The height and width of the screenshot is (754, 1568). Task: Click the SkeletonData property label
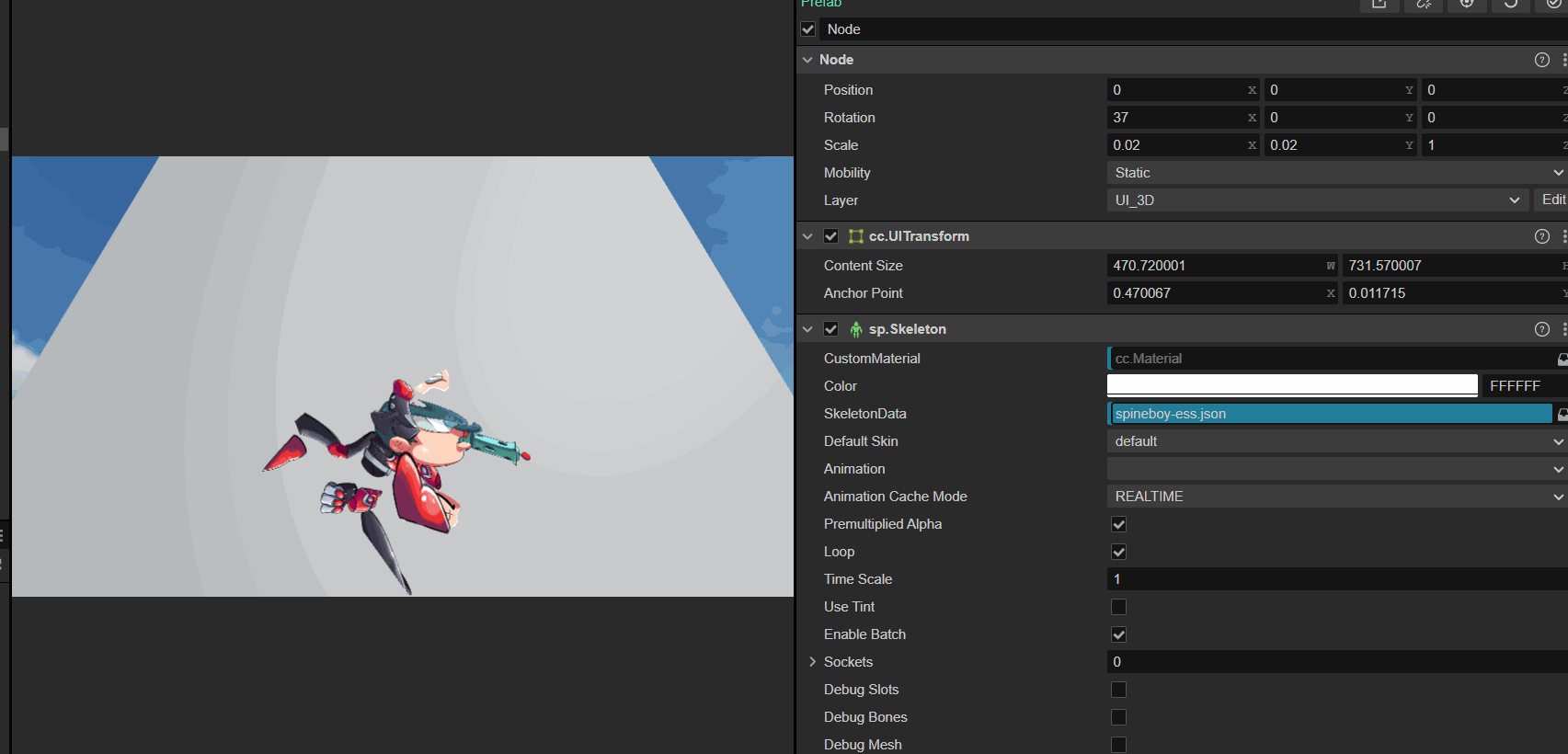(864, 414)
